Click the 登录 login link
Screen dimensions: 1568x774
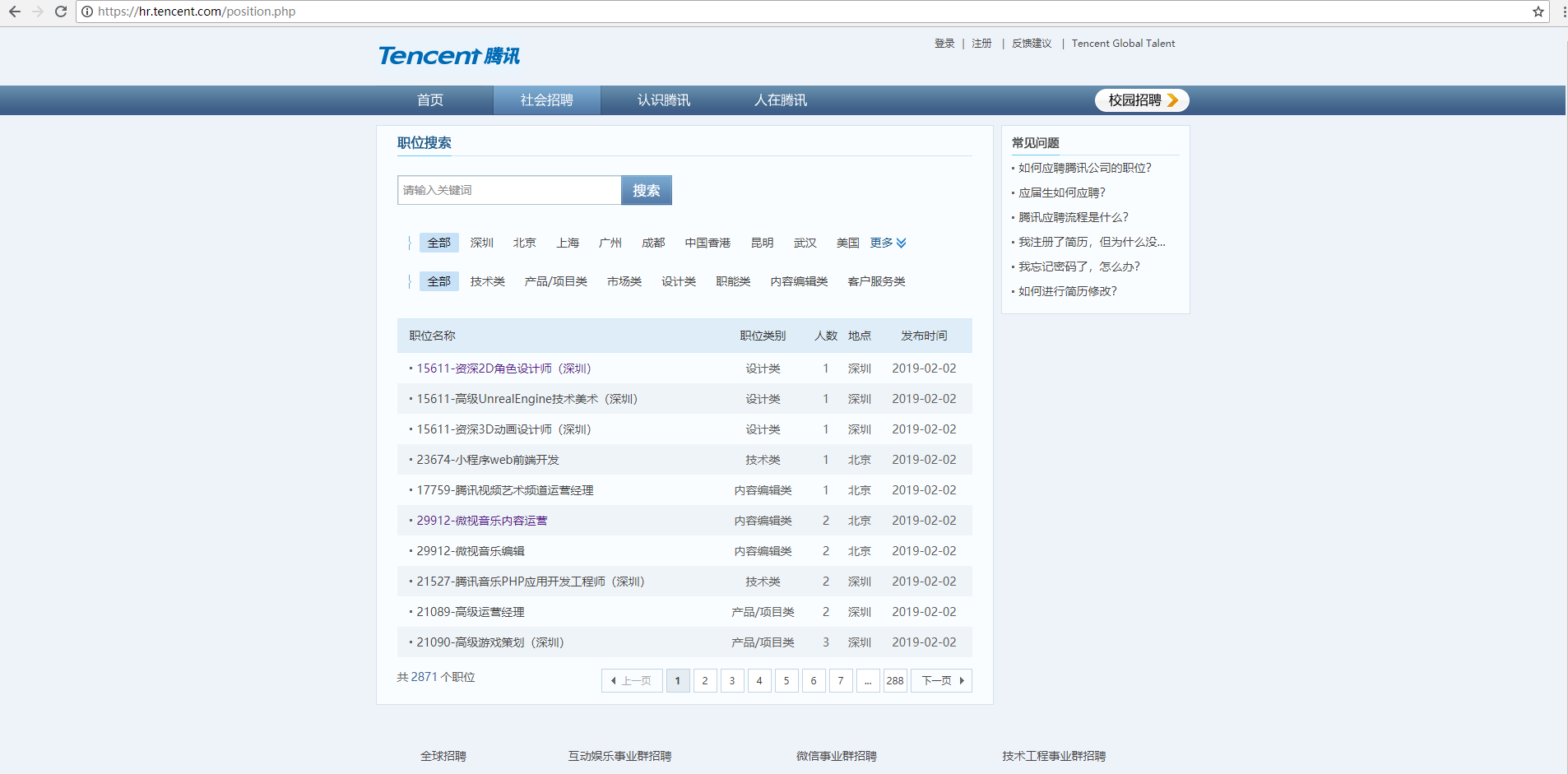point(944,44)
